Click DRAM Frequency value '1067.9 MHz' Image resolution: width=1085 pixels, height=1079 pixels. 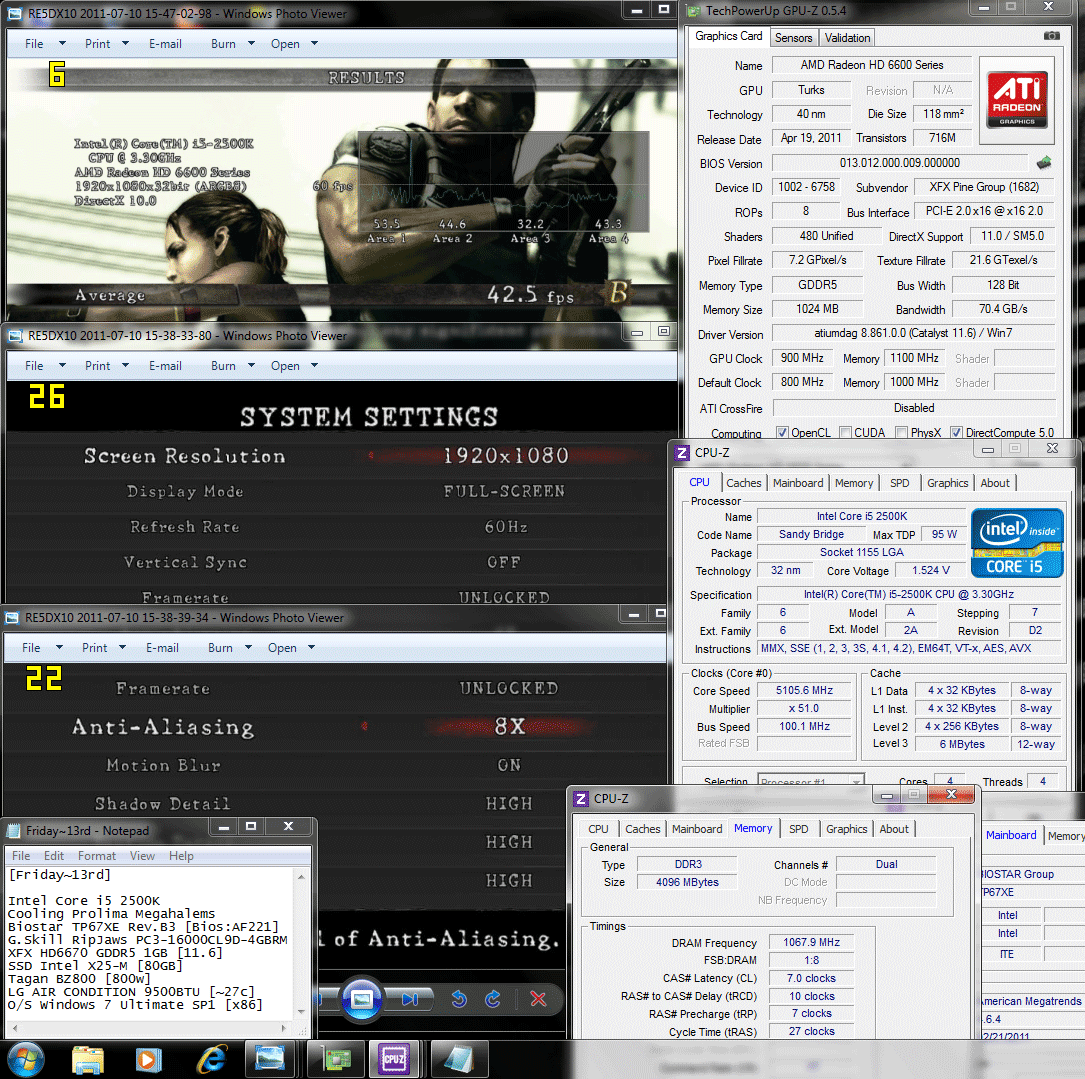click(x=812, y=943)
